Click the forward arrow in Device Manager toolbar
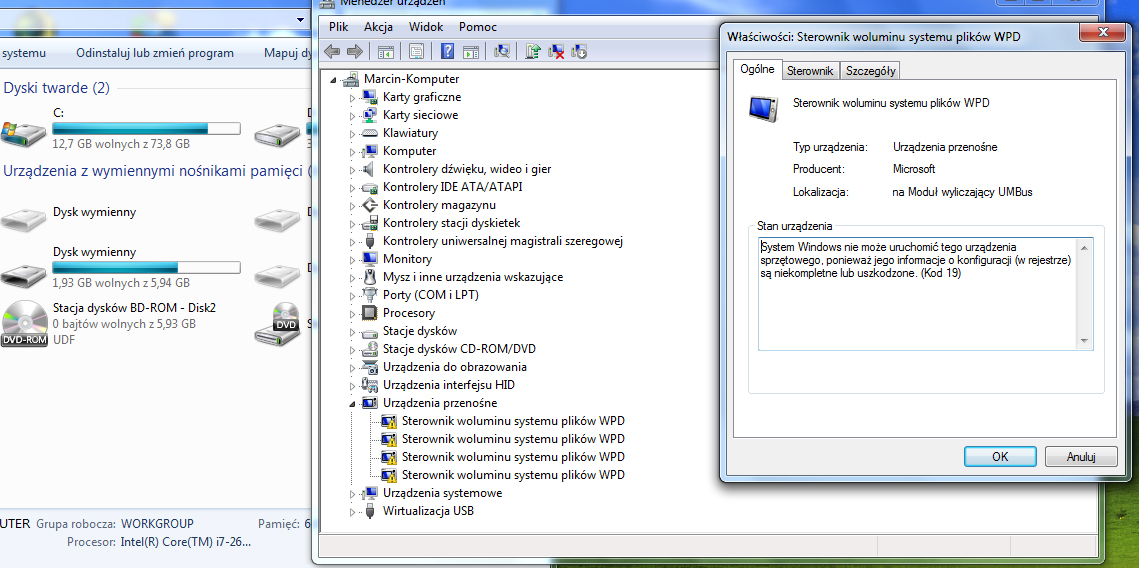The width and height of the screenshot is (1139, 568). pyautogui.click(x=354, y=52)
